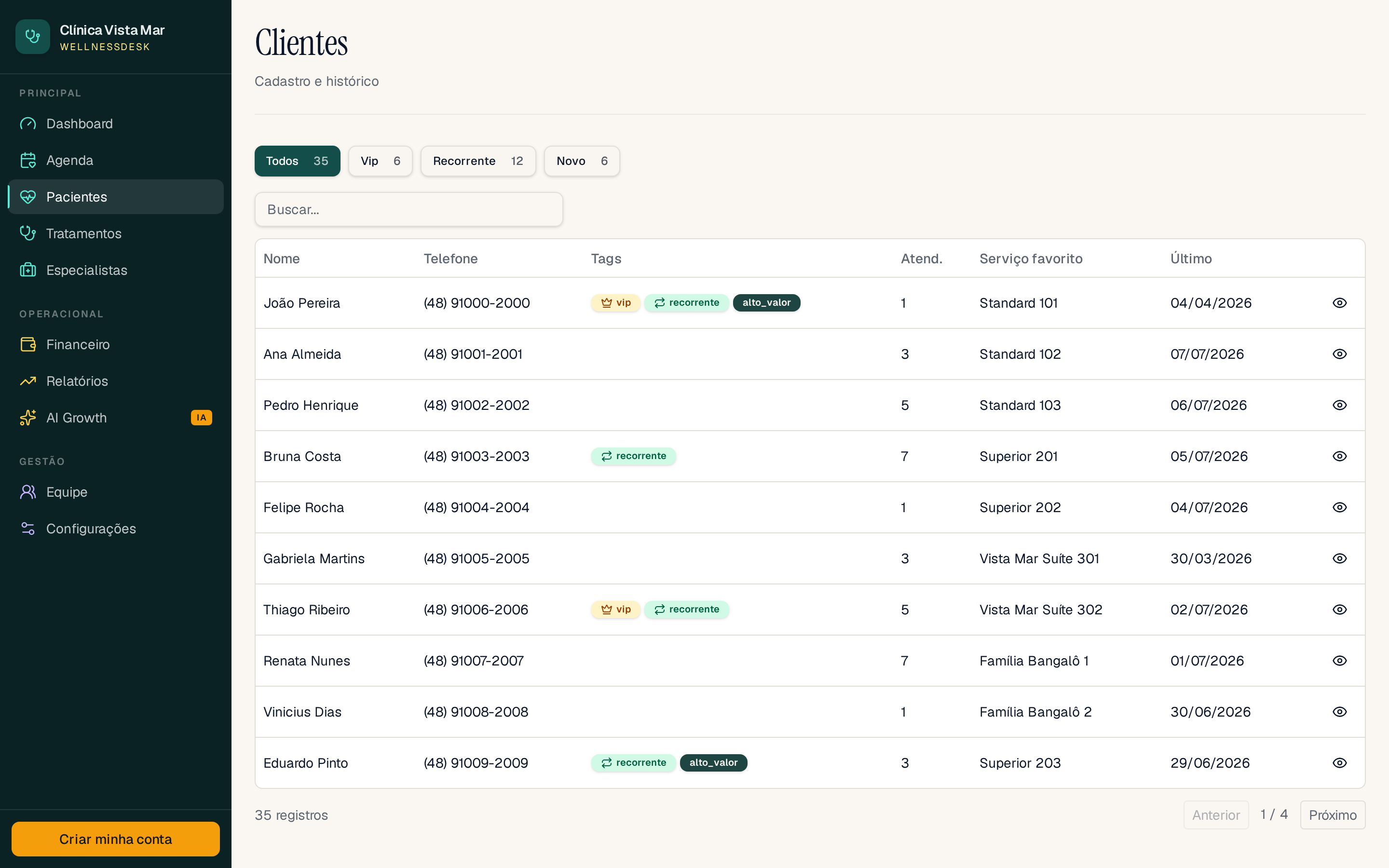Open the Dashboard gauge icon
The width and height of the screenshot is (1389, 868).
pyautogui.click(x=27, y=123)
